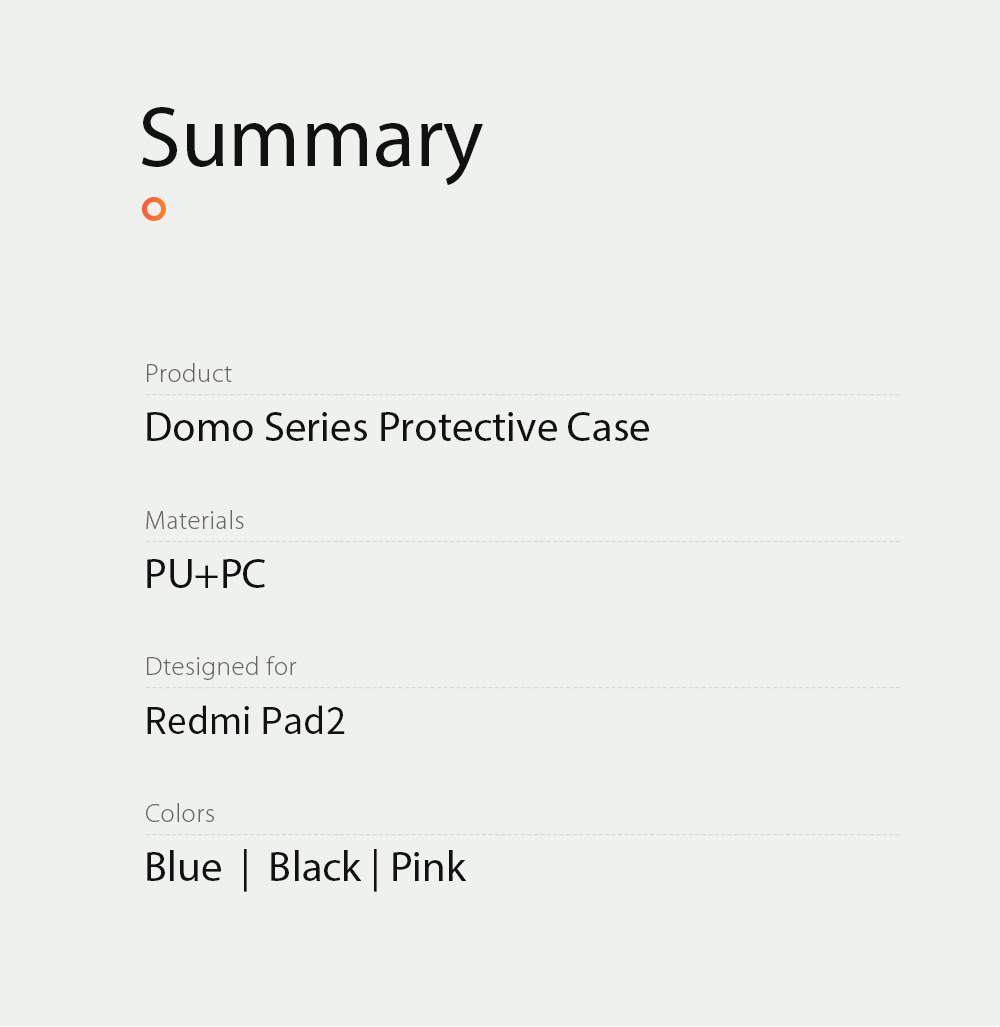Select the Product label
This screenshot has width=1000, height=1027.
(x=188, y=374)
